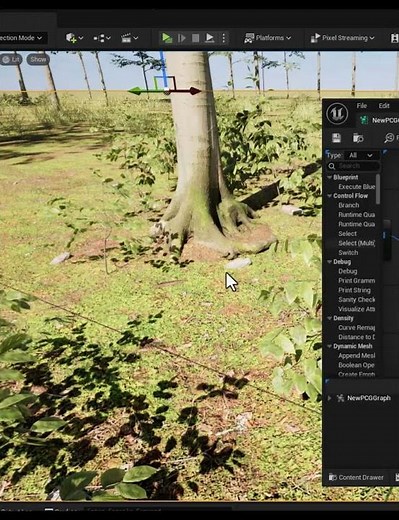Viewport: 399px width, 520px height.
Task: Select the Sanity Check node entry
Action: (356, 300)
